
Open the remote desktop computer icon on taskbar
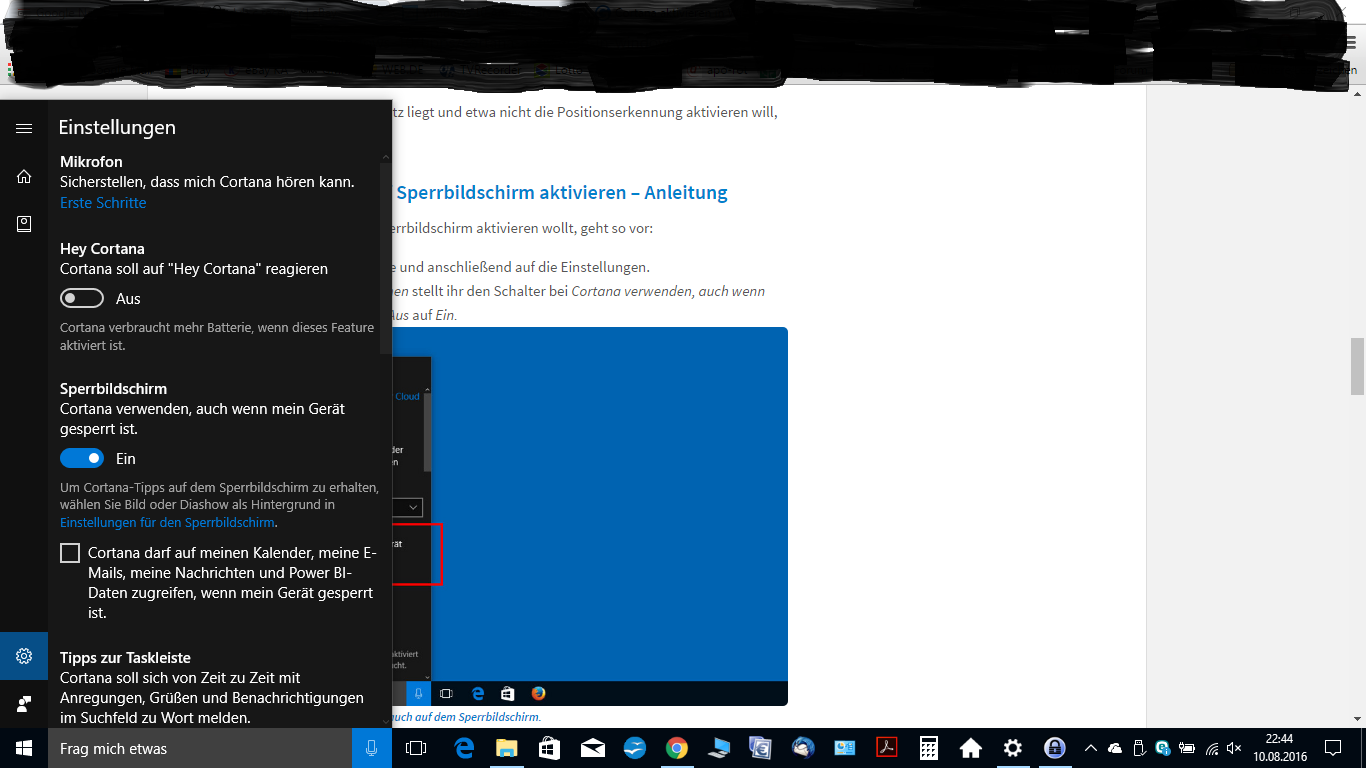pos(719,748)
